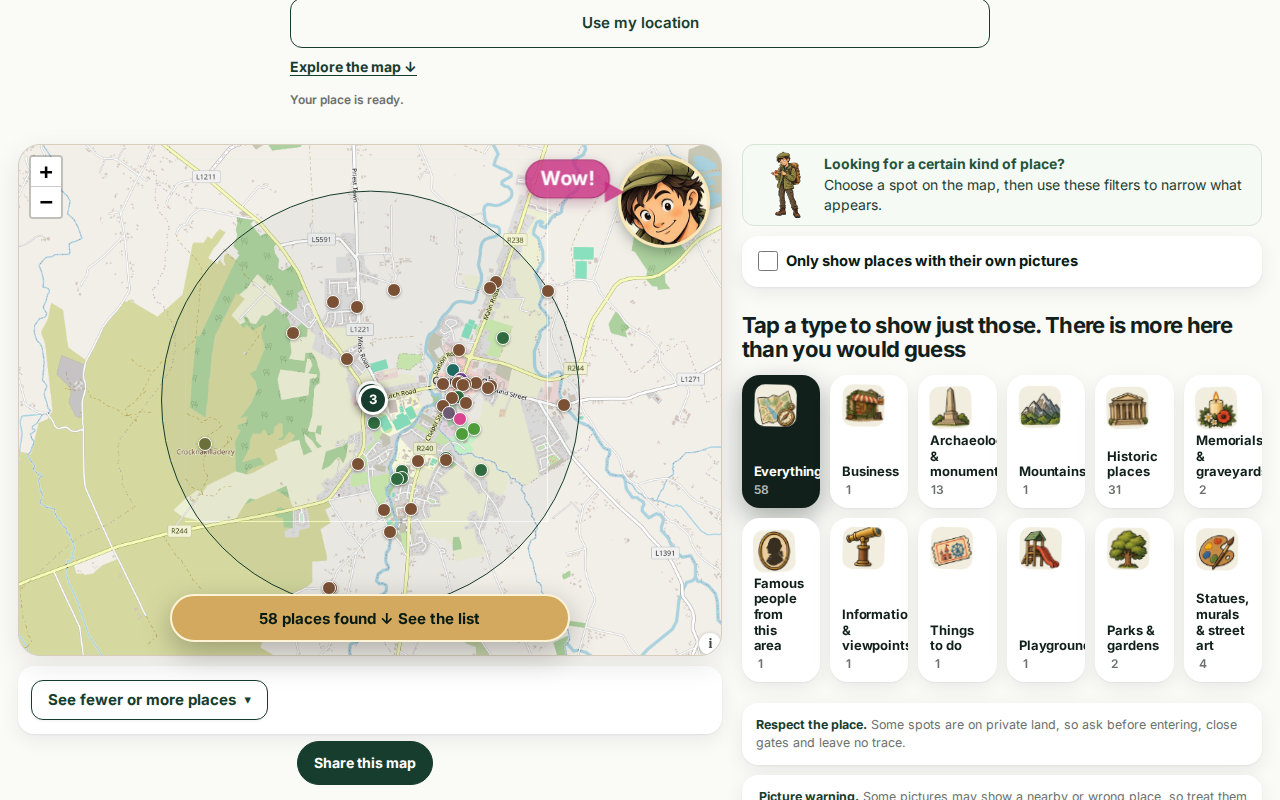Image resolution: width=1280 pixels, height=800 pixels.
Task: Show Information & viewpoints places
Action: click(x=869, y=600)
